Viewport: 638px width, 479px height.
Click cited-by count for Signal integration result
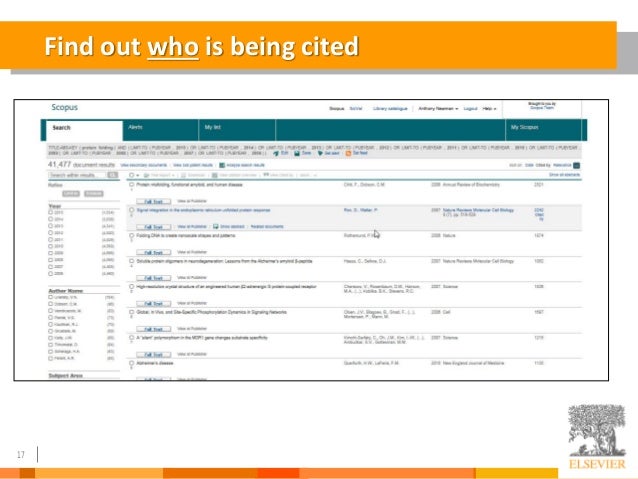539,214
